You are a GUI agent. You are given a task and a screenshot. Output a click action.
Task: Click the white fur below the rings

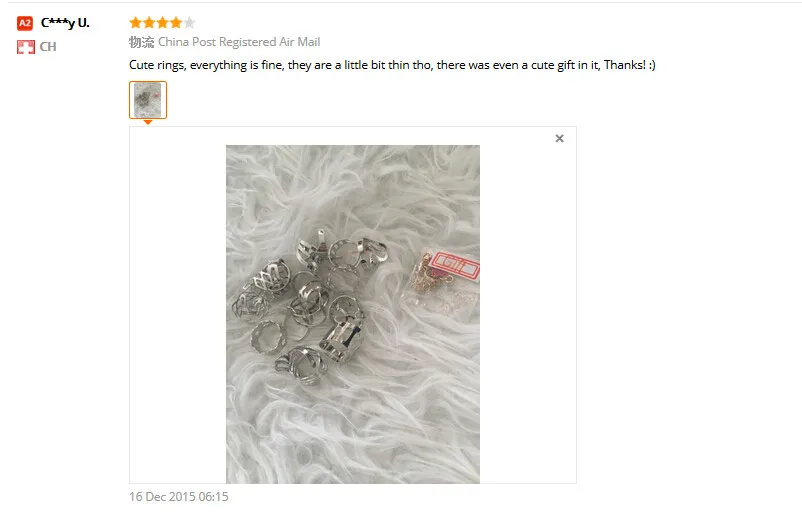[x=353, y=435]
